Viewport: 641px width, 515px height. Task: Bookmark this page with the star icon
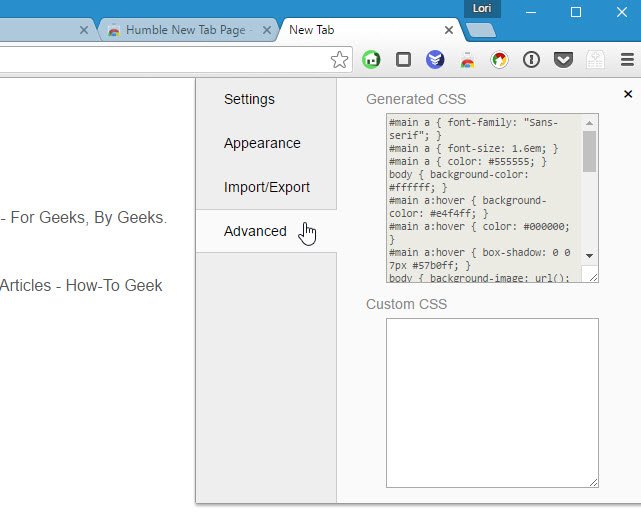[340, 60]
